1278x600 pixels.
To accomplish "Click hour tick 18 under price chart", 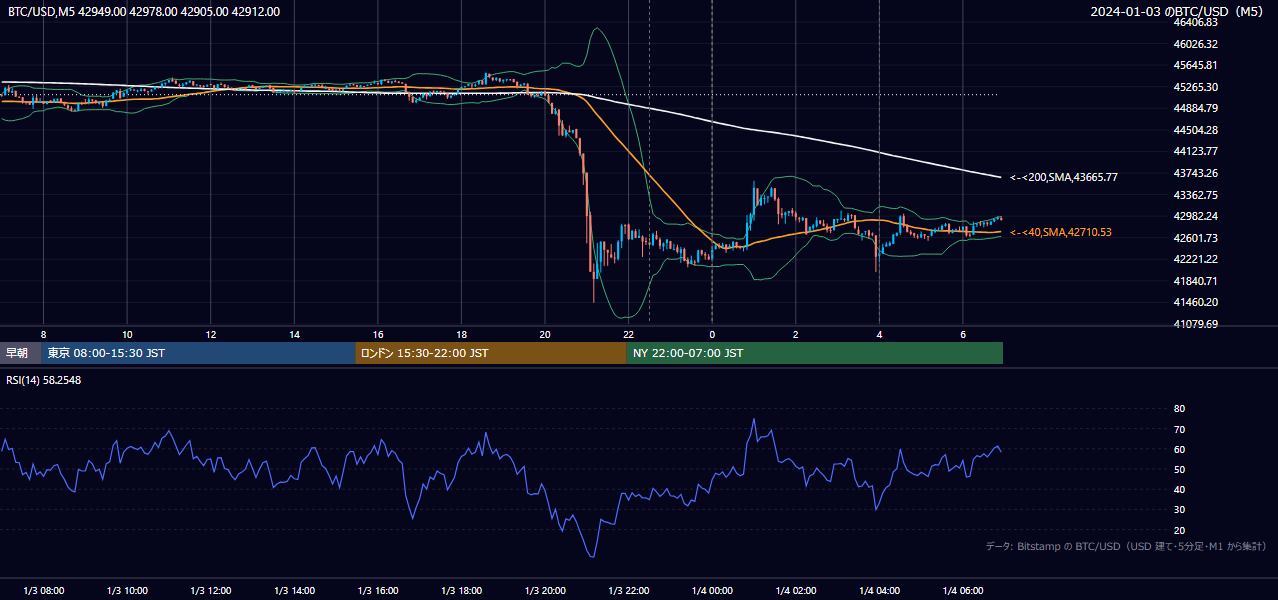I will pyautogui.click(x=461, y=334).
